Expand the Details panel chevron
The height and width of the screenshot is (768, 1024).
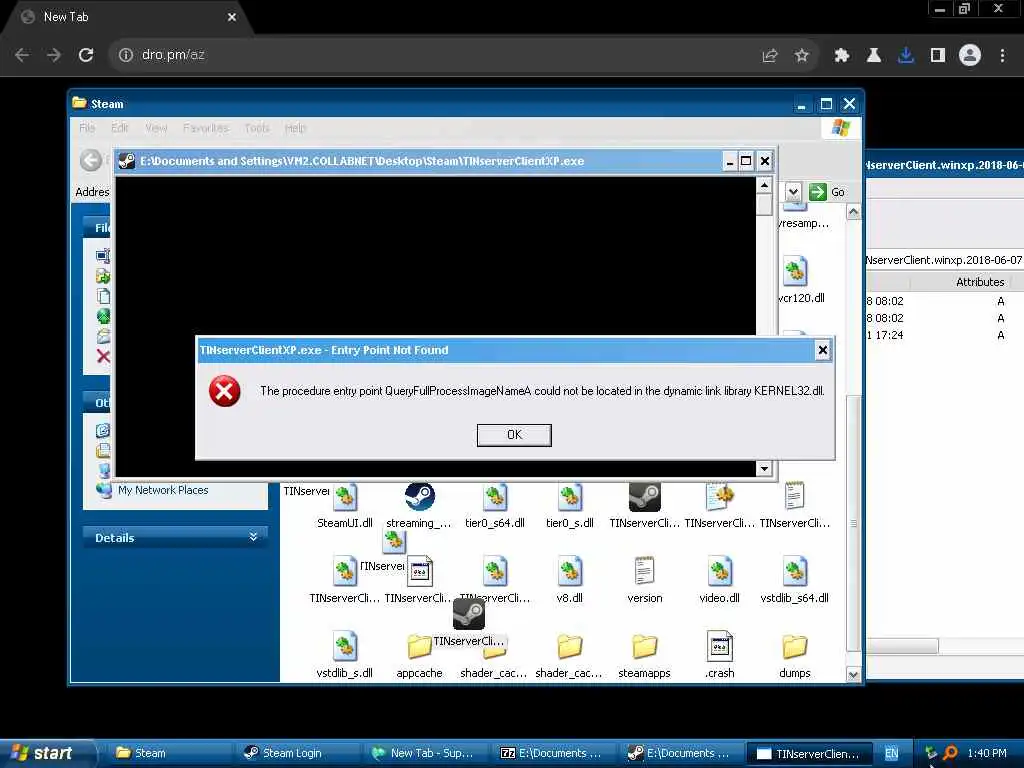pos(253,537)
